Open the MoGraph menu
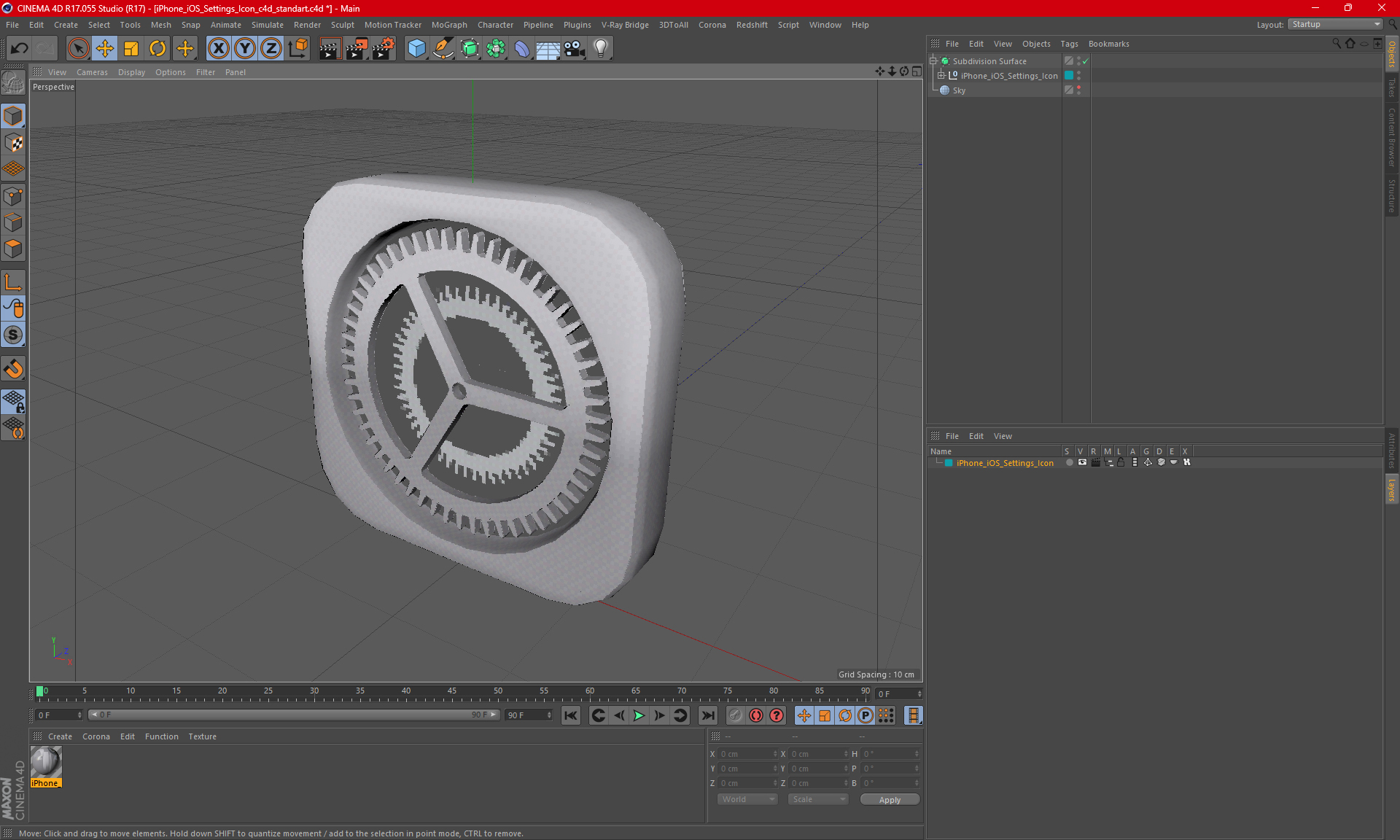Viewport: 1400px width, 840px height. pos(449,25)
